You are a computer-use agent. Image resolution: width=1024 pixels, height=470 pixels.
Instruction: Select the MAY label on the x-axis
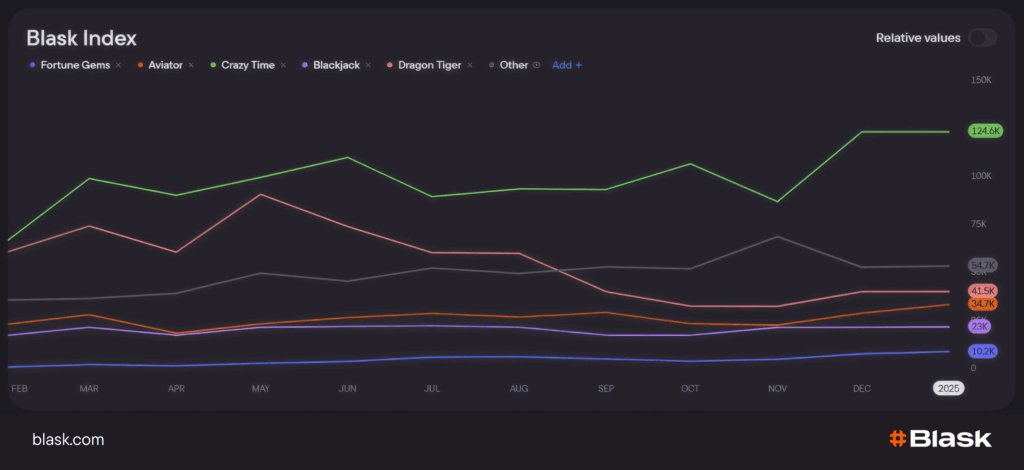[x=261, y=388]
